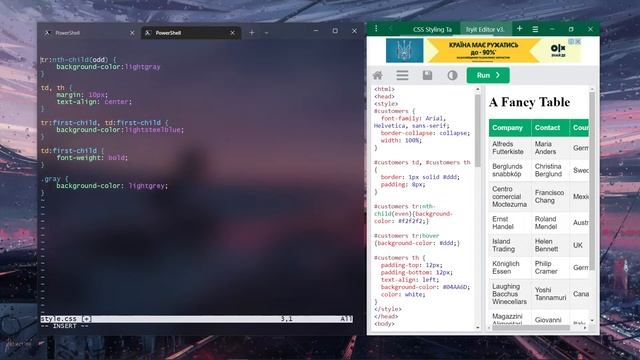This screenshot has height=360, width=640.
Task: Click the '#customers {' line in code editor
Action: 394,111
